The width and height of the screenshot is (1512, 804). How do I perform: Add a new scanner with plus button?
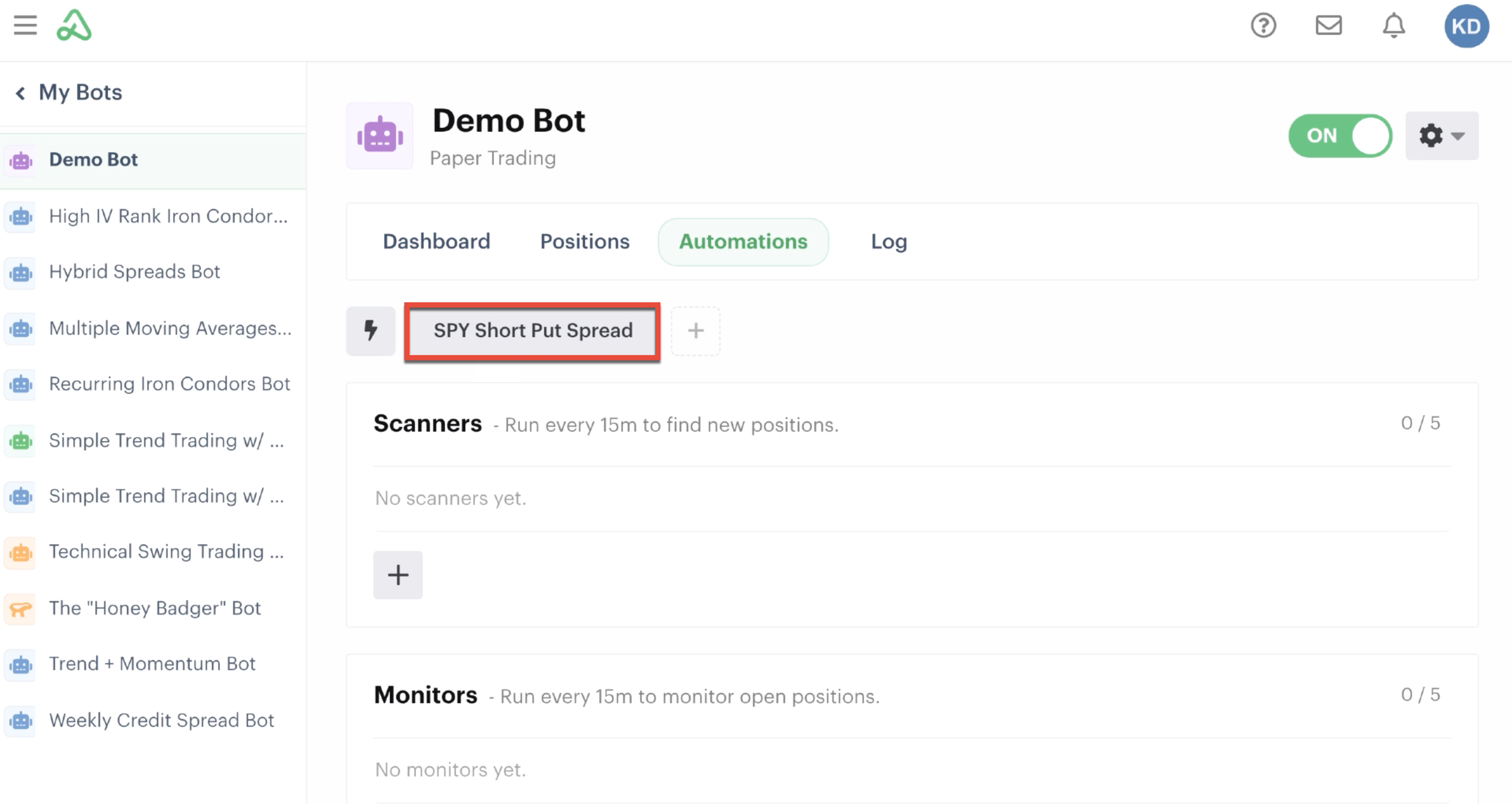[x=398, y=575]
